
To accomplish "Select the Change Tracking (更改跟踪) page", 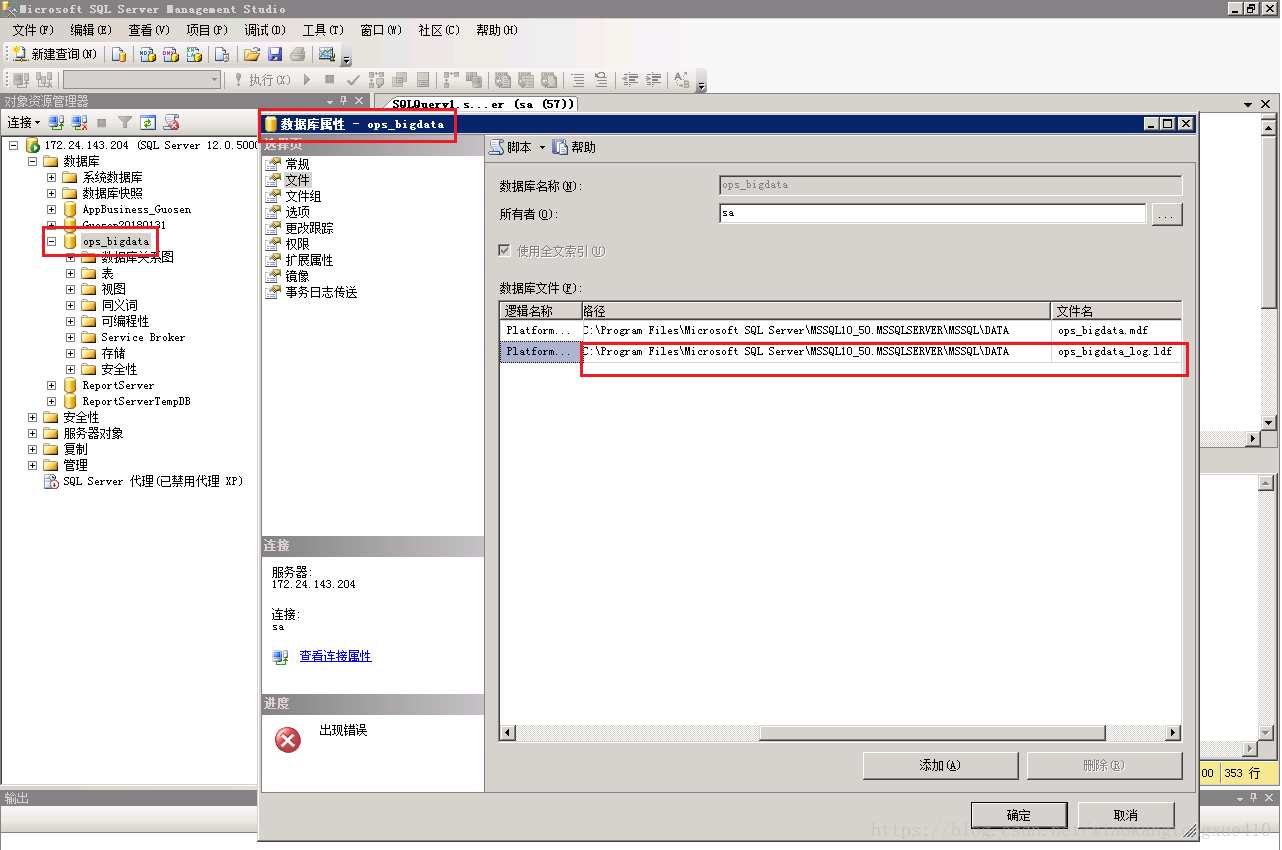I will (x=309, y=228).
